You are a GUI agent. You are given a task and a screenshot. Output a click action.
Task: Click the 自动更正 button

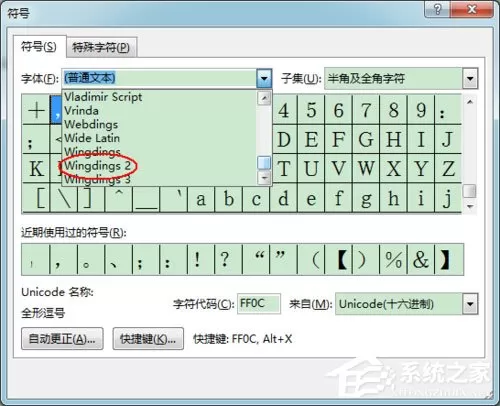pyautogui.click(x=62, y=339)
